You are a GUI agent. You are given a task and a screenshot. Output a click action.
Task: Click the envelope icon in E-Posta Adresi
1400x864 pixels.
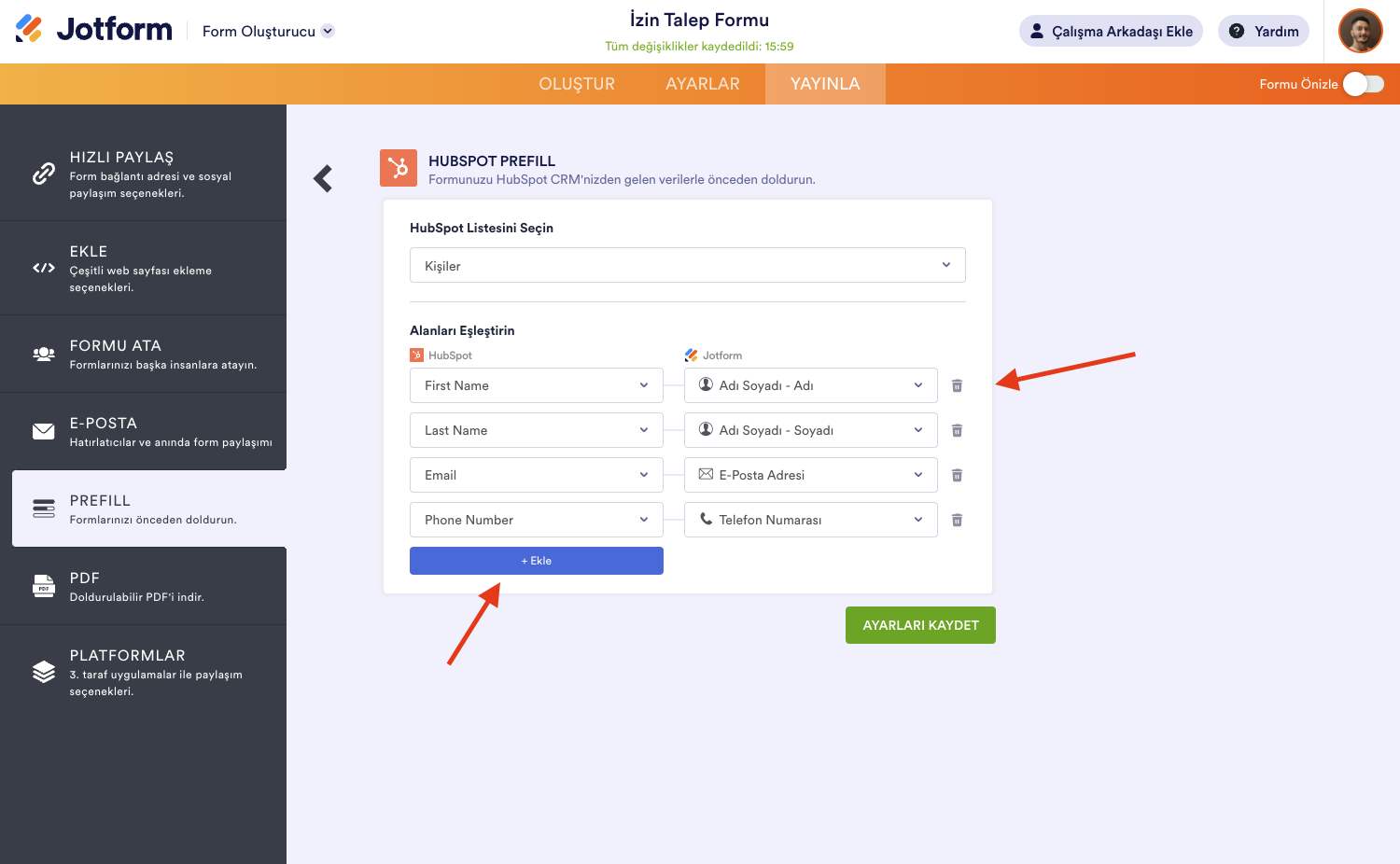[x=707, y=474]
